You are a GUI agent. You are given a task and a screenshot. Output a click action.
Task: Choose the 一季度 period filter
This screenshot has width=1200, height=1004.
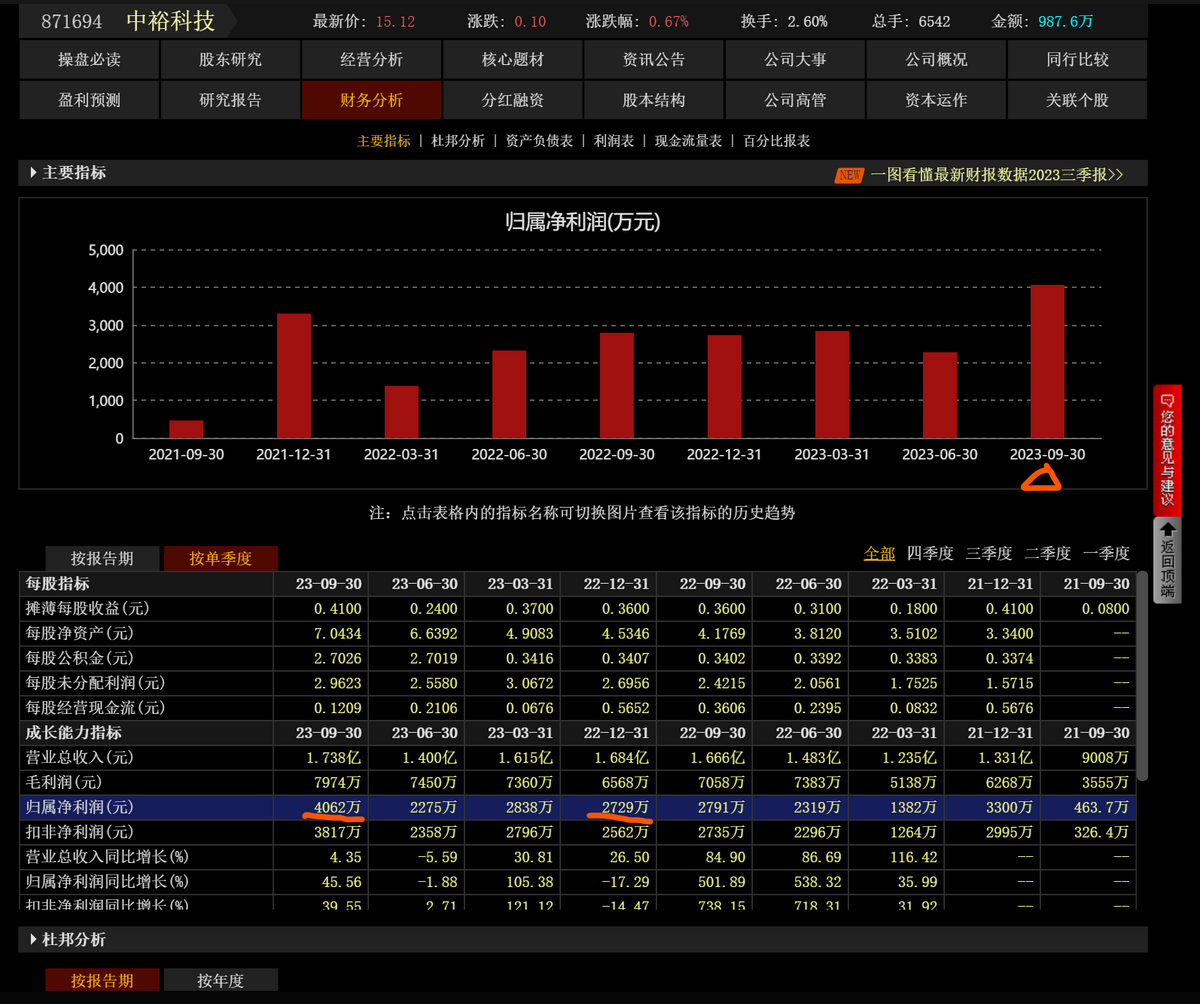(1106, 553)
